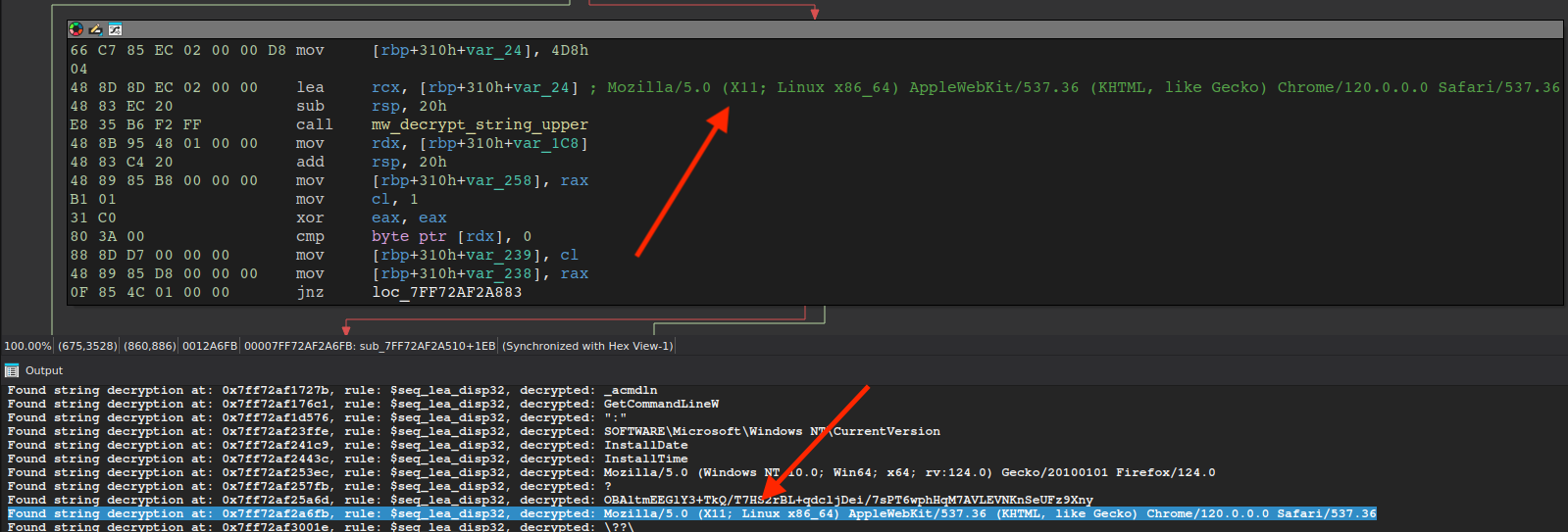Open the node color picker icon
This screenshot has width=1568, height=532.
coord(76,29)
